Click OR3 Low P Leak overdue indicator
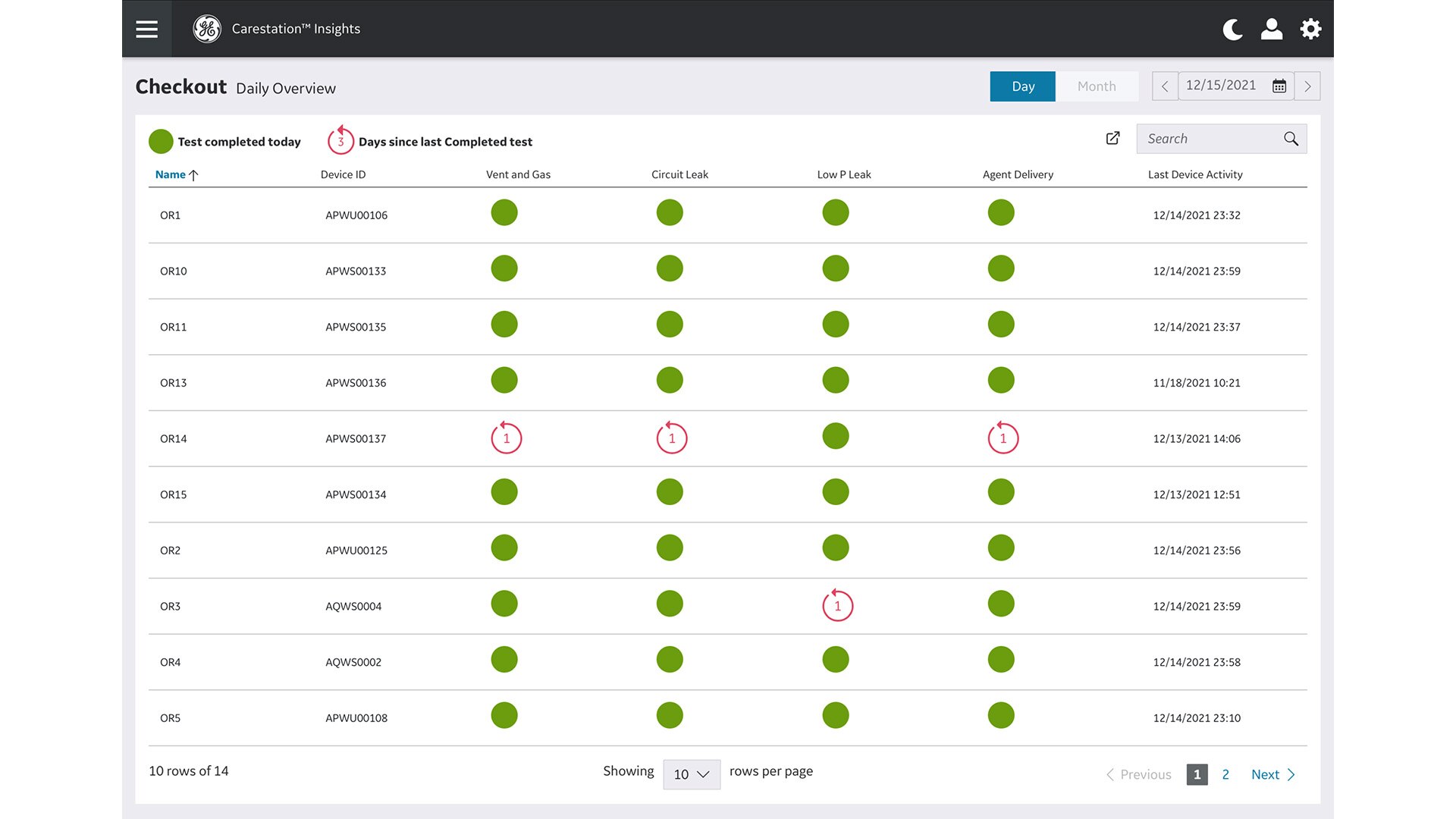This screenshot has width=1456, height=819. click(837, 606)
